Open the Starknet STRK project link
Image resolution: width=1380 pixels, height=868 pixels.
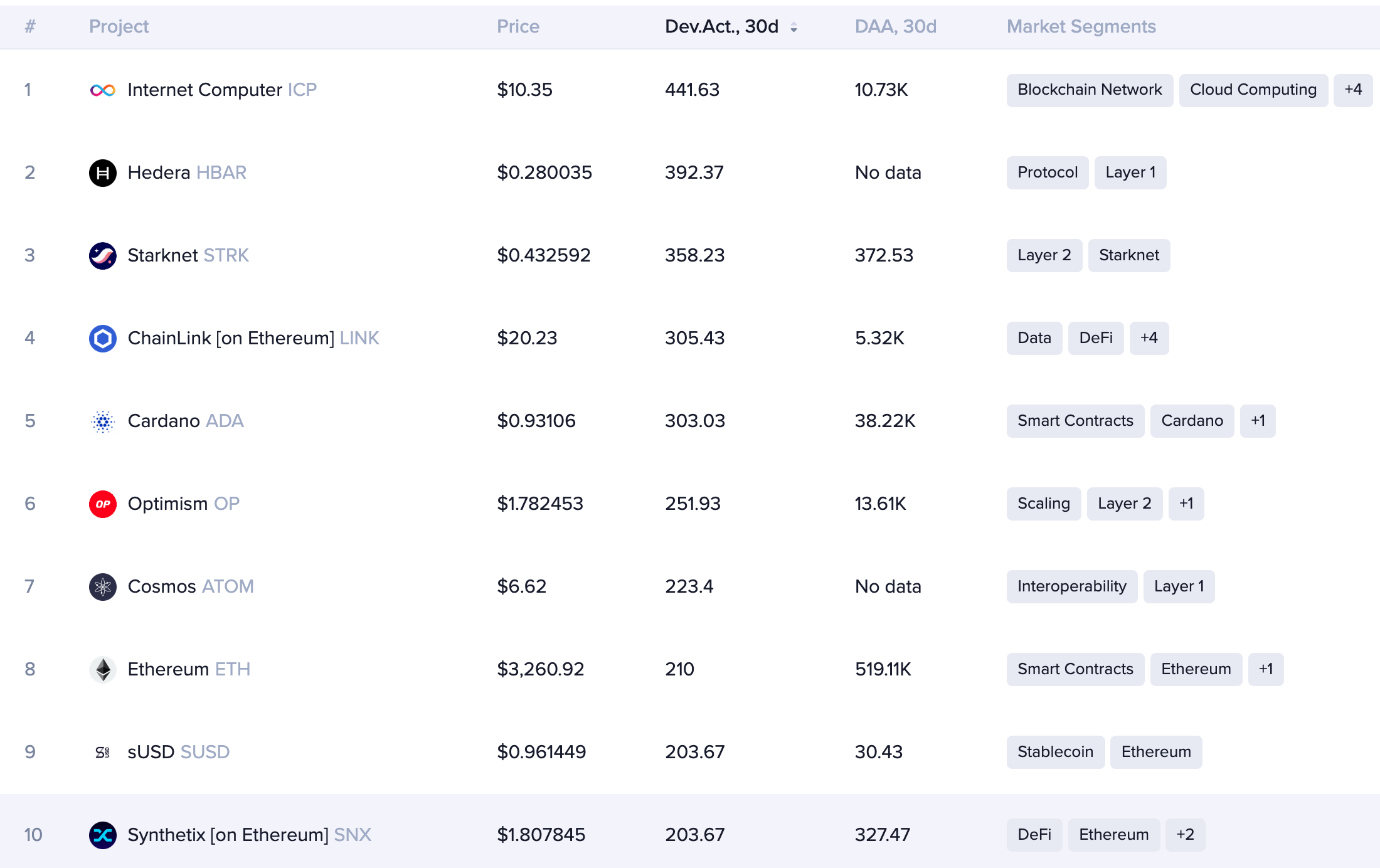(x=188, y=255)
